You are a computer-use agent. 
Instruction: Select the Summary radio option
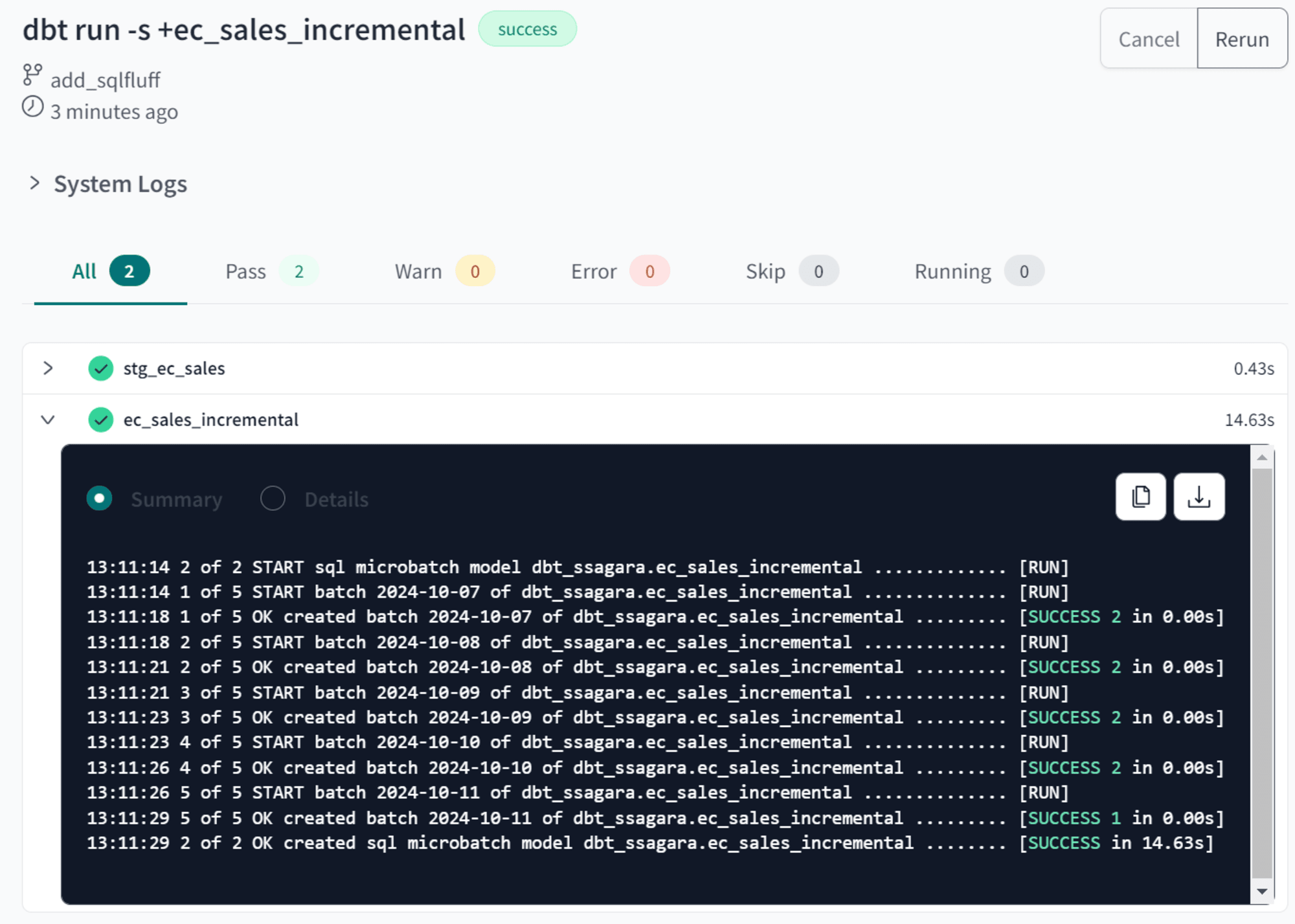(x=100, y=499)
